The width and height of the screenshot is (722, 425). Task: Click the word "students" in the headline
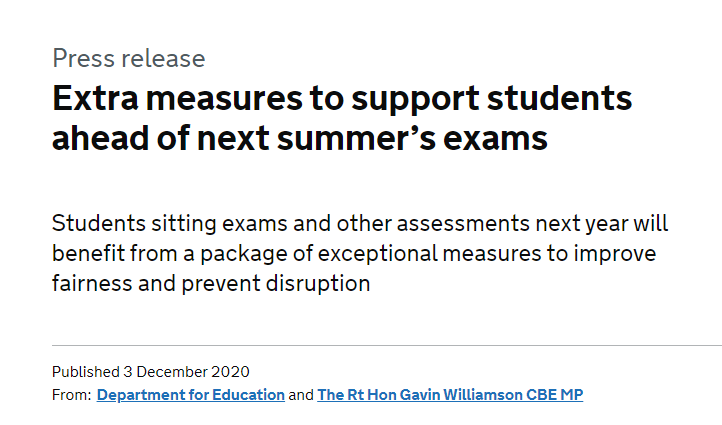(x=560, y=98)
